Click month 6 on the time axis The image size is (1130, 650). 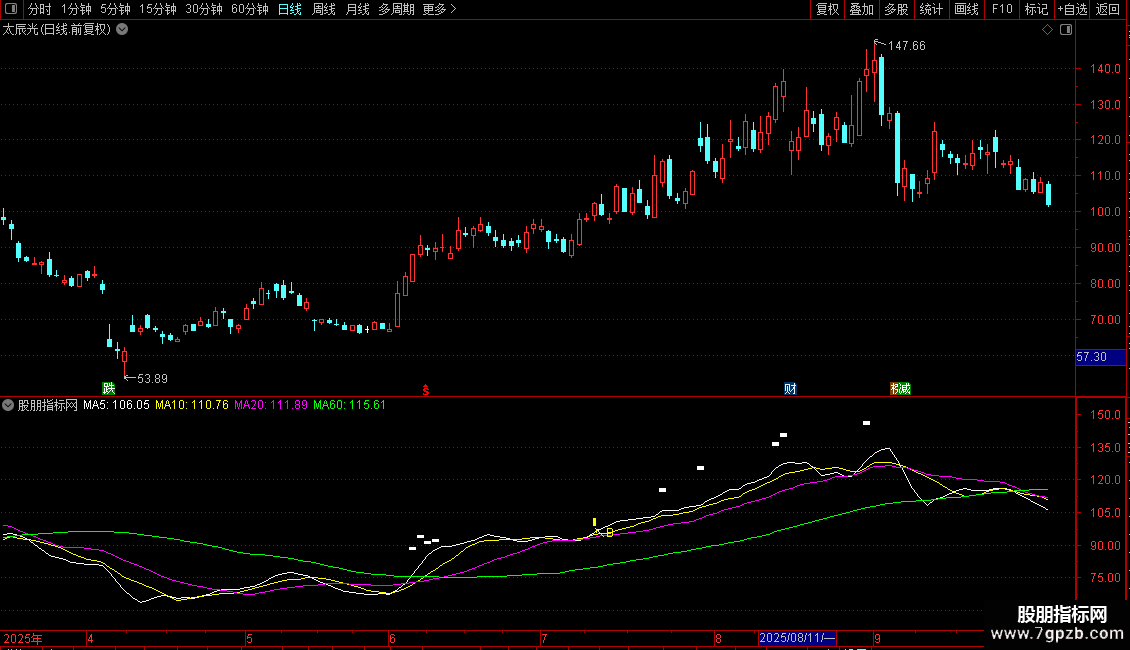click(x=392, y=638)
